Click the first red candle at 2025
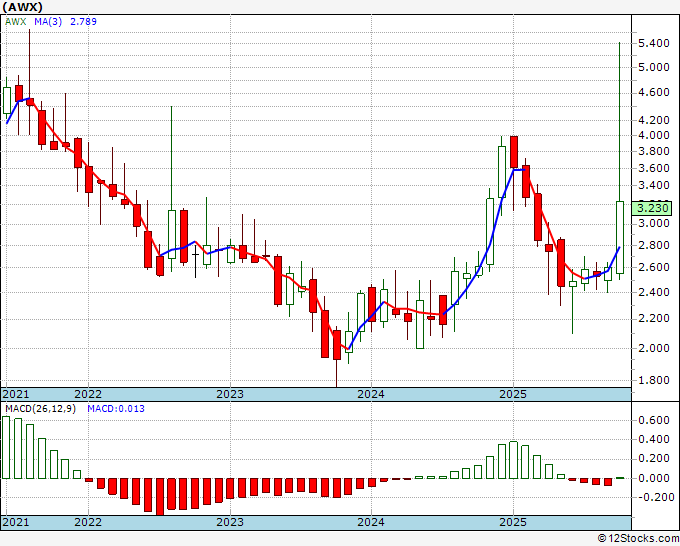Image resolution: width=680 pixels, height=546 pixels. [513, 152]
